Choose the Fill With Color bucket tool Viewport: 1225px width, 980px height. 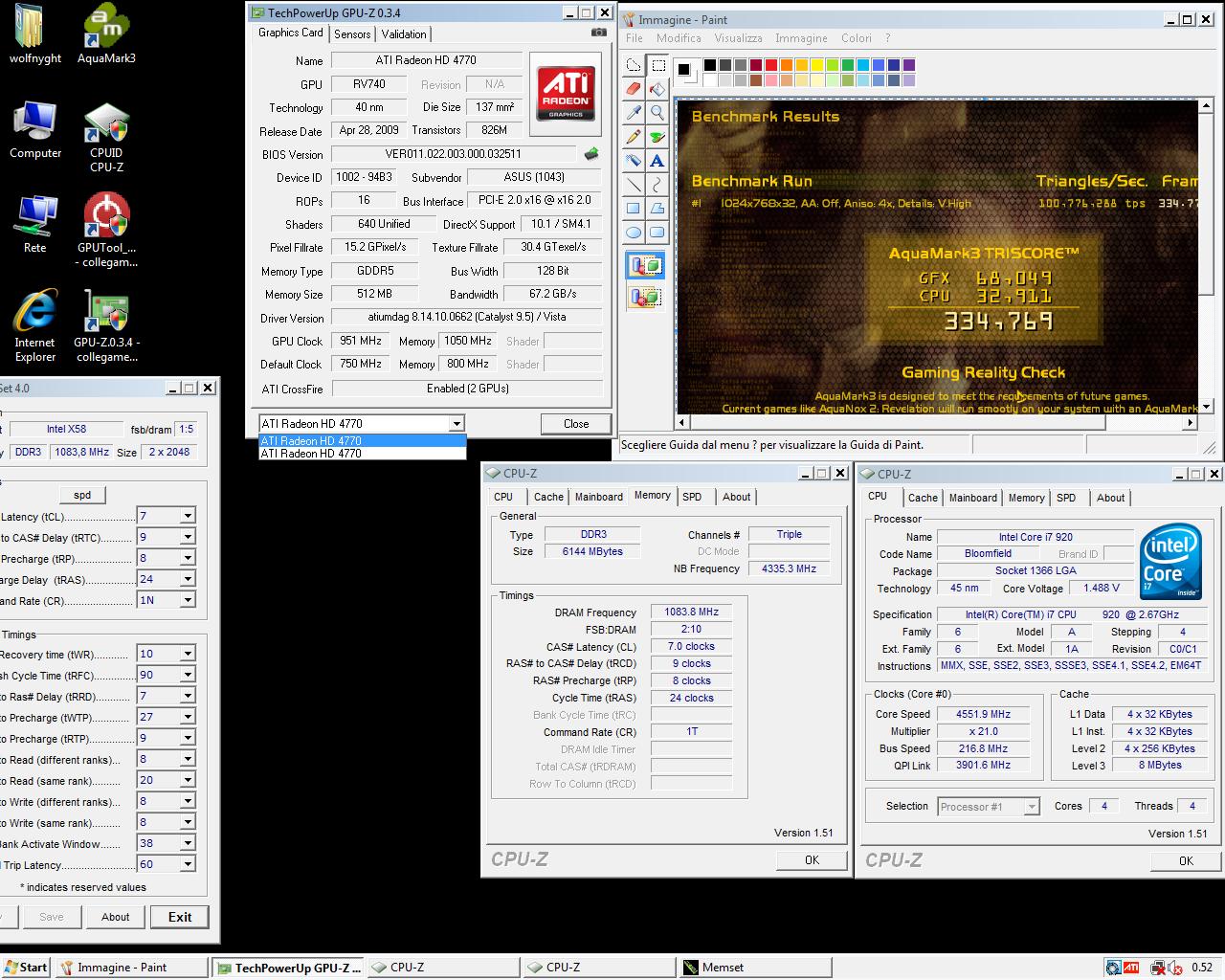tap(657, 89)
